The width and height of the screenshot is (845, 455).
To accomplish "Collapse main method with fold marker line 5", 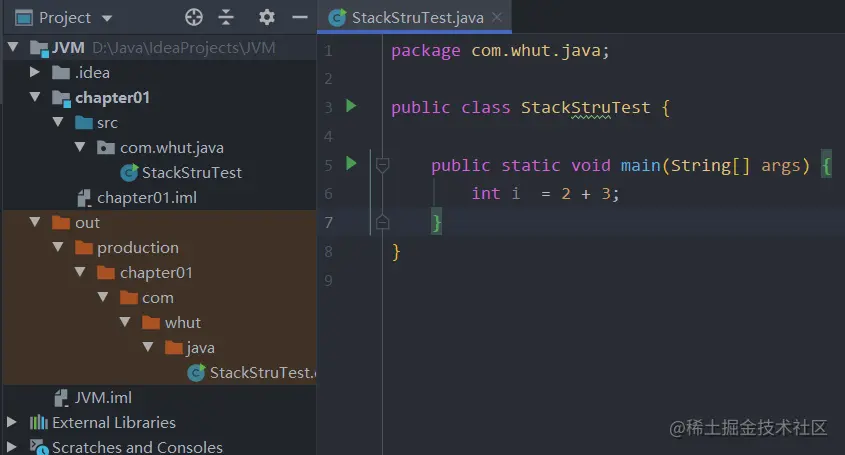I will pos(382,165).
